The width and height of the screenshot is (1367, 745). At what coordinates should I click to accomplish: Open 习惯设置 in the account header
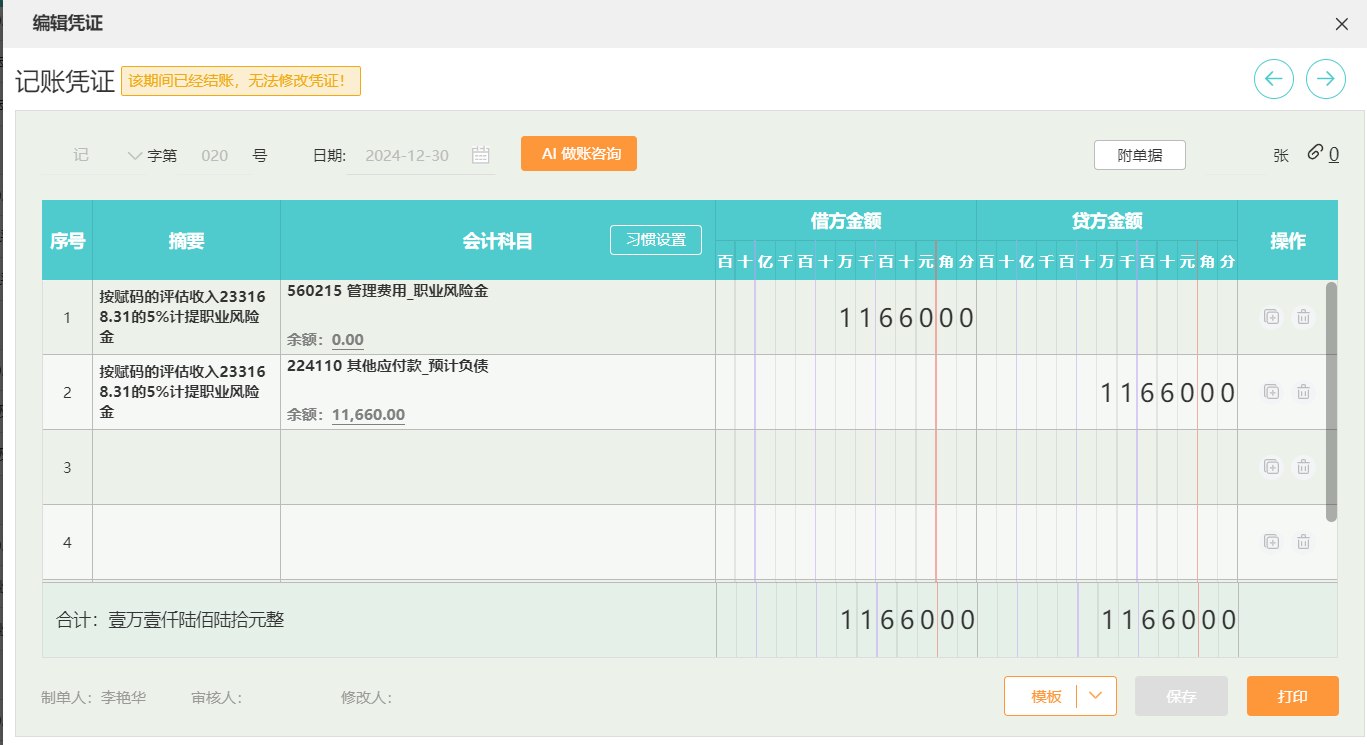(656, 240)
